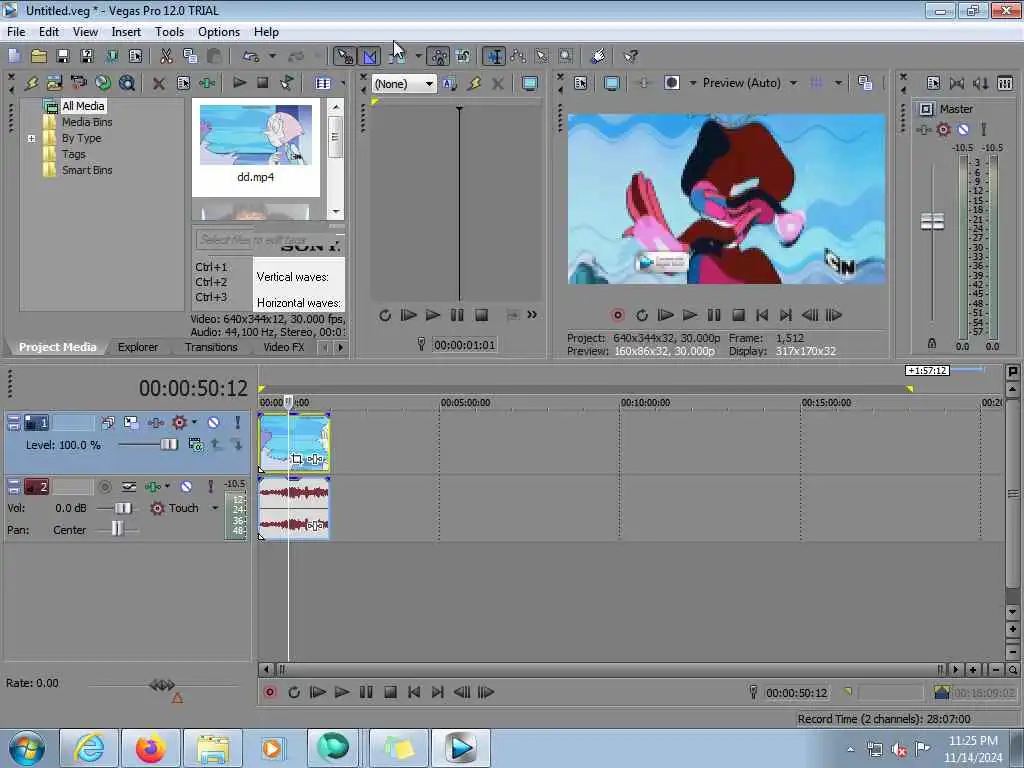Image resolution: width=1024 pixels, height=768 pixels.
Task: Toggle Ignore Event Grouping button
Action: [x=463, y=56]
